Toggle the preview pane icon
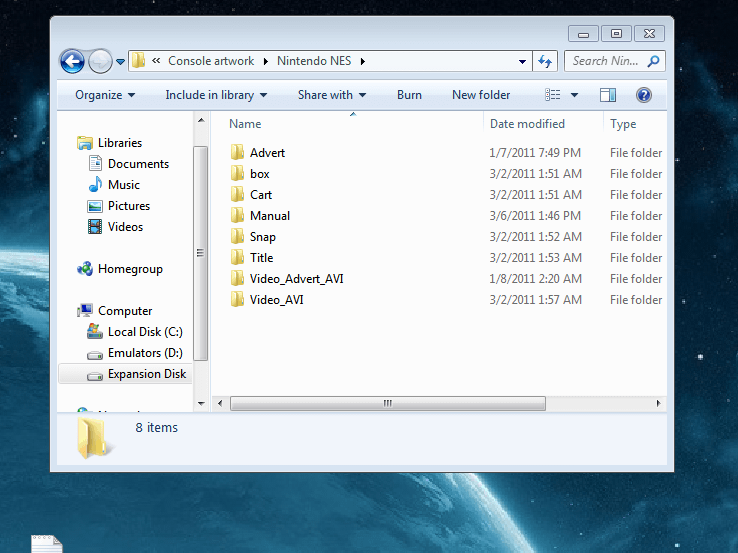This screenshot has height=553, width=738. coord(608,95)
